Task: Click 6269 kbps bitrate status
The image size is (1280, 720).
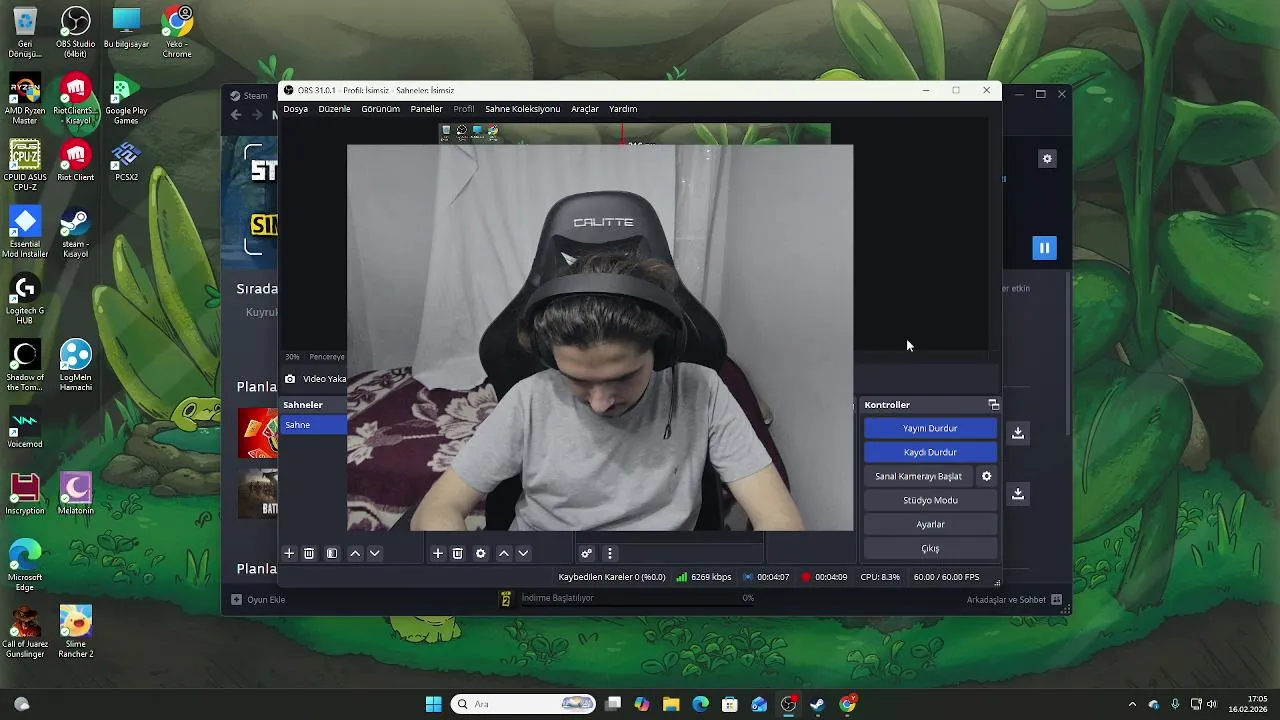Action: pyautogui.click(x=703, y=577)
